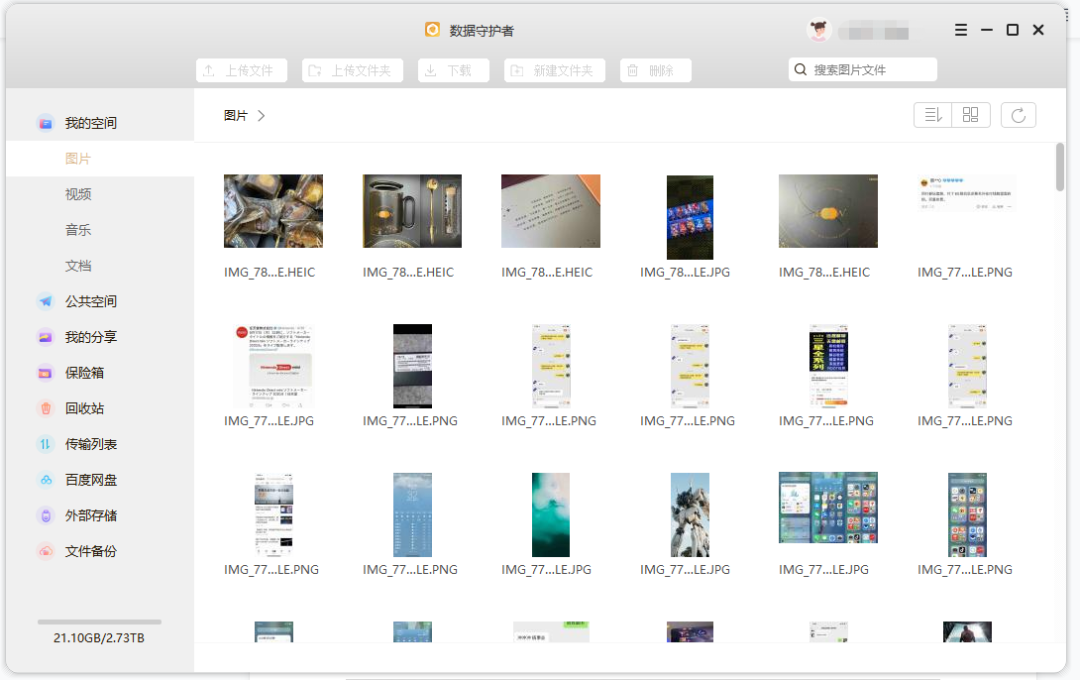Select the 视频 (Videos) sidebar item
1080x680 pixels.
(100, 194)
